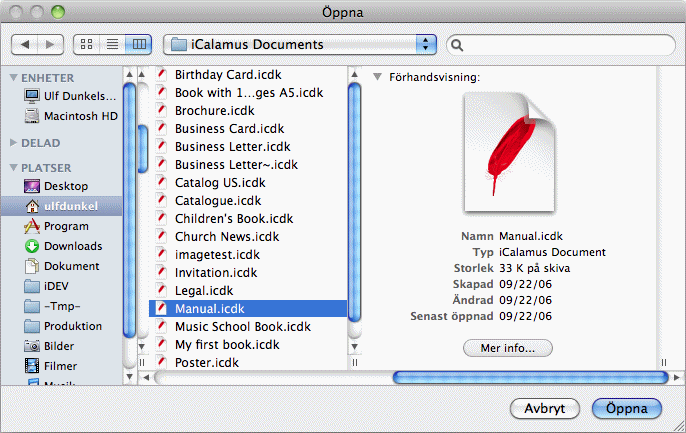Click the Öppna open button
Viewport: 686px width, 433px height.
coord(626,409)
